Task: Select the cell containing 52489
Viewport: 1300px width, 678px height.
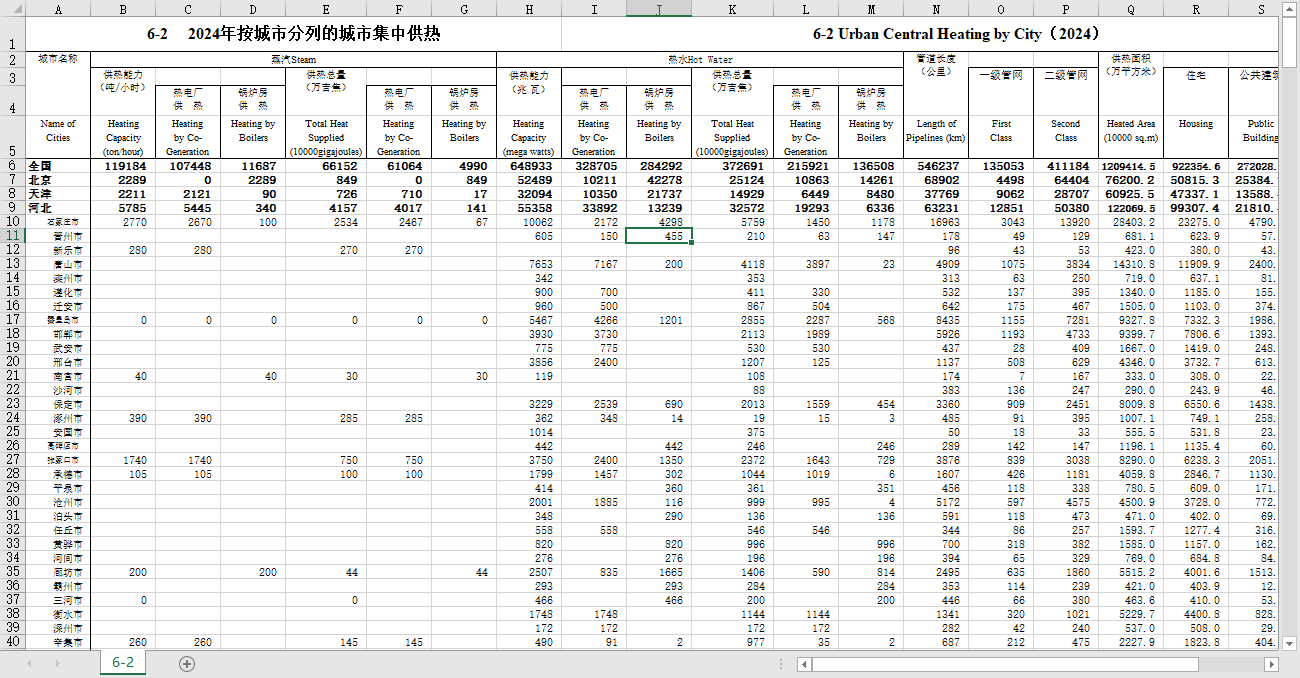Action: 529,180
